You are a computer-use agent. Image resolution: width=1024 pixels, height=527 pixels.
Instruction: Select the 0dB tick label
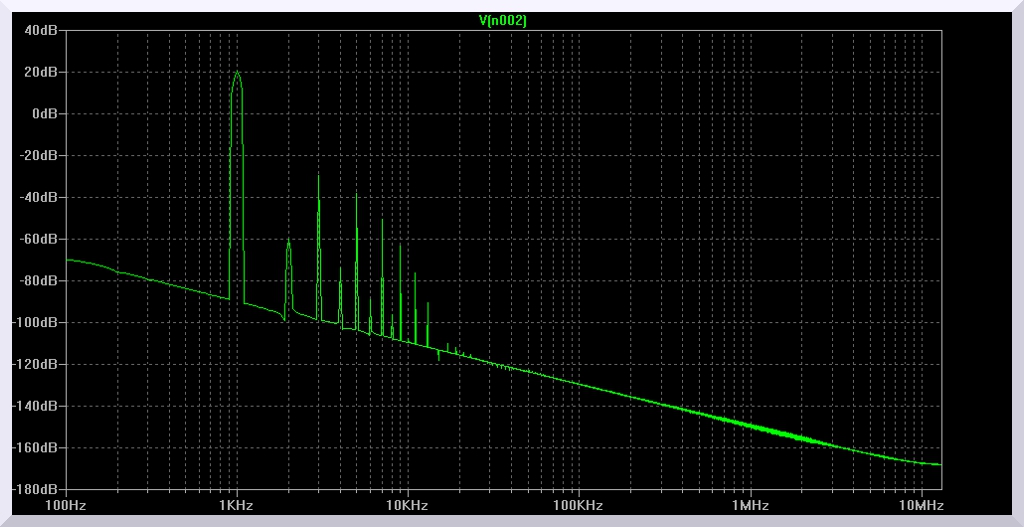47,114
